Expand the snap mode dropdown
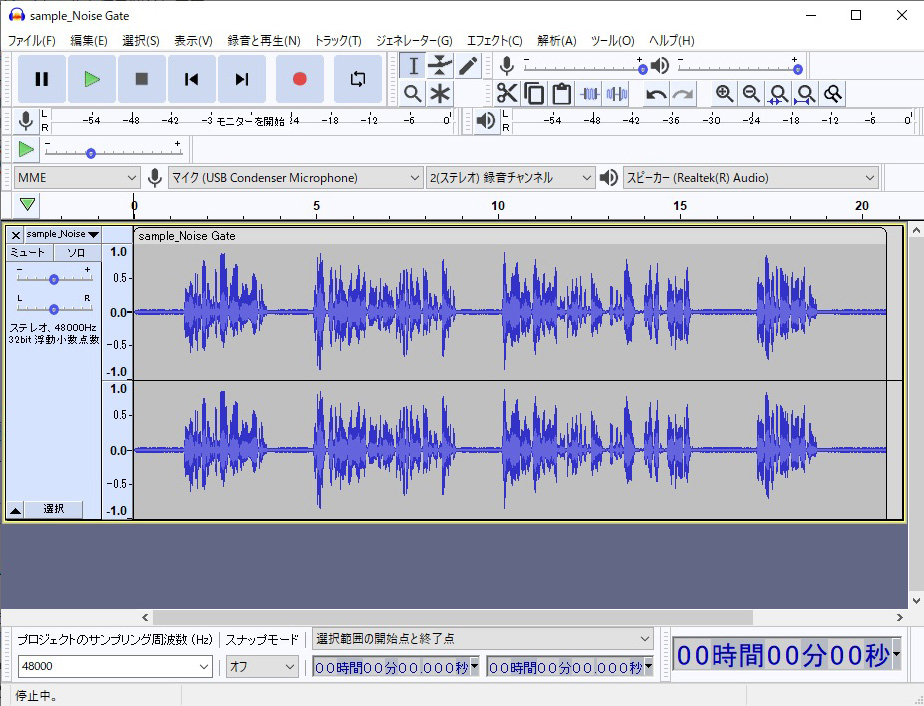 (262, 666)
